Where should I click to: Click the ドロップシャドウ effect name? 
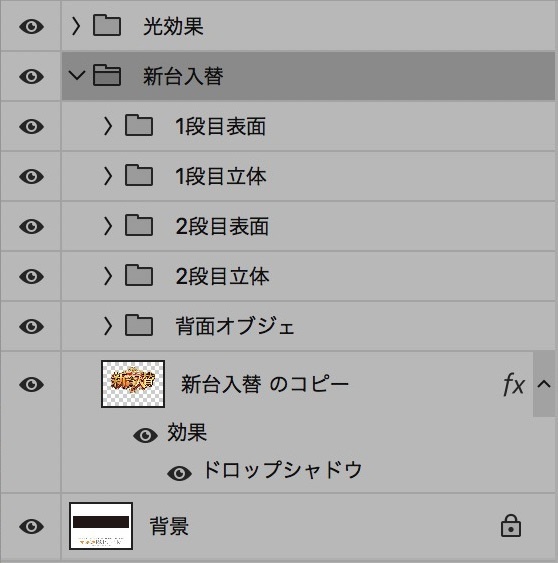pos(282,470)
